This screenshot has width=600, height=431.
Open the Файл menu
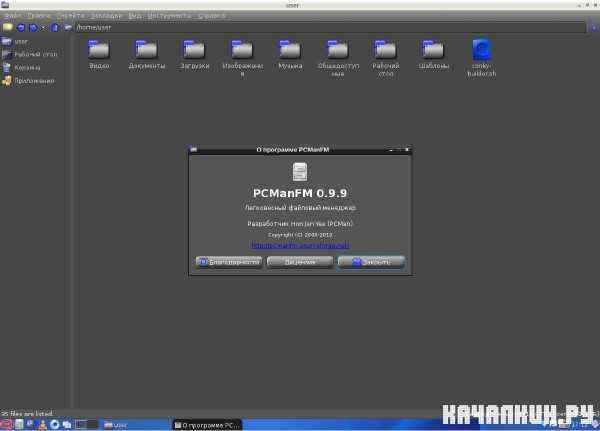coord(12,16)
